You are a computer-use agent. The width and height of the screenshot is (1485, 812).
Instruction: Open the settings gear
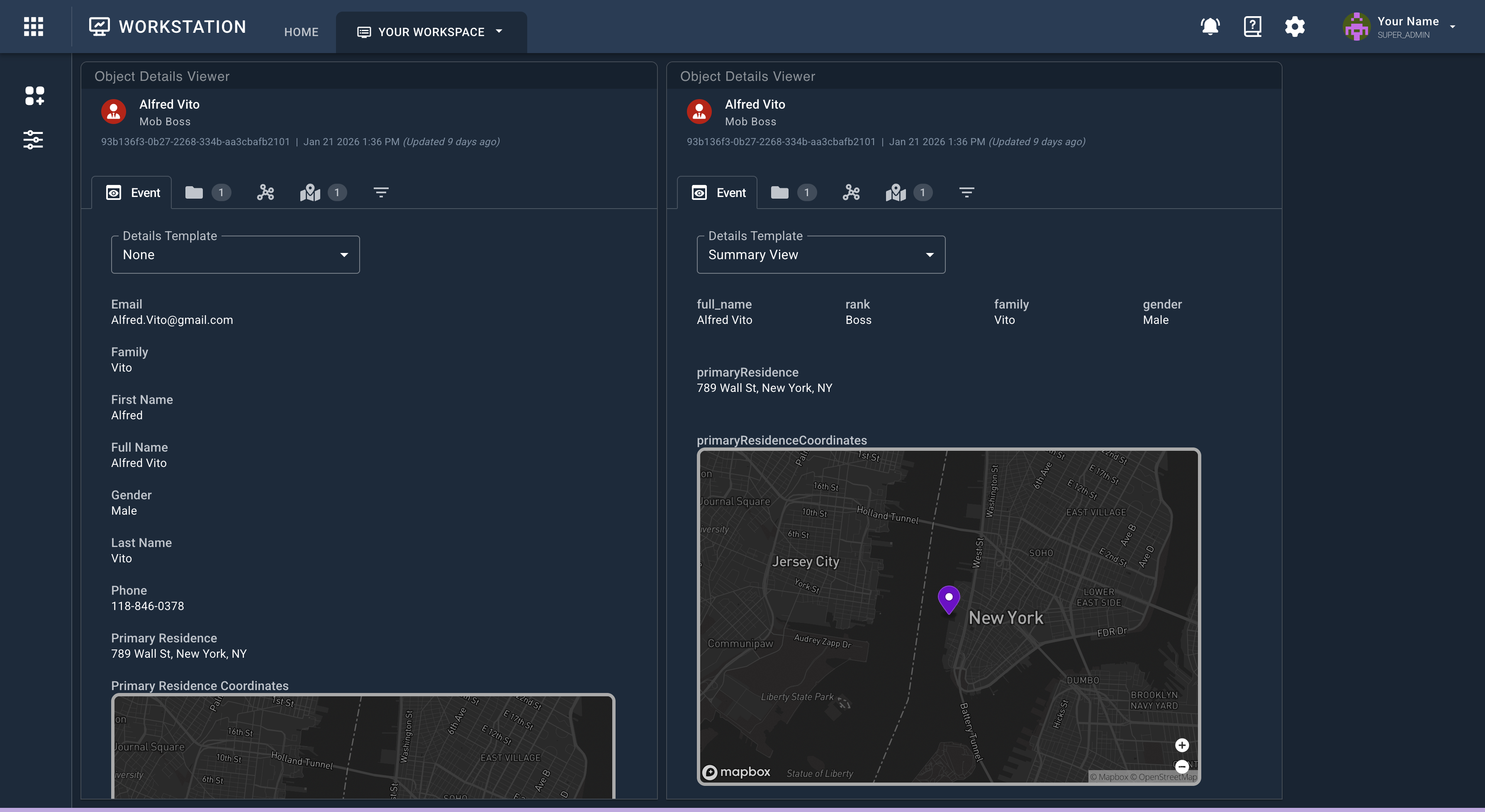tap(1295, 27)
